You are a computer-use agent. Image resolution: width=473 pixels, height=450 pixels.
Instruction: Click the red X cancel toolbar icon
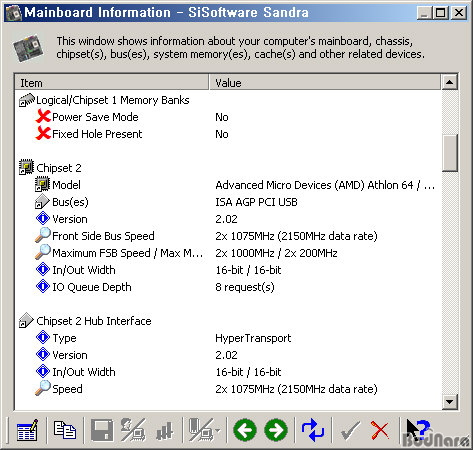coord(380,430)
